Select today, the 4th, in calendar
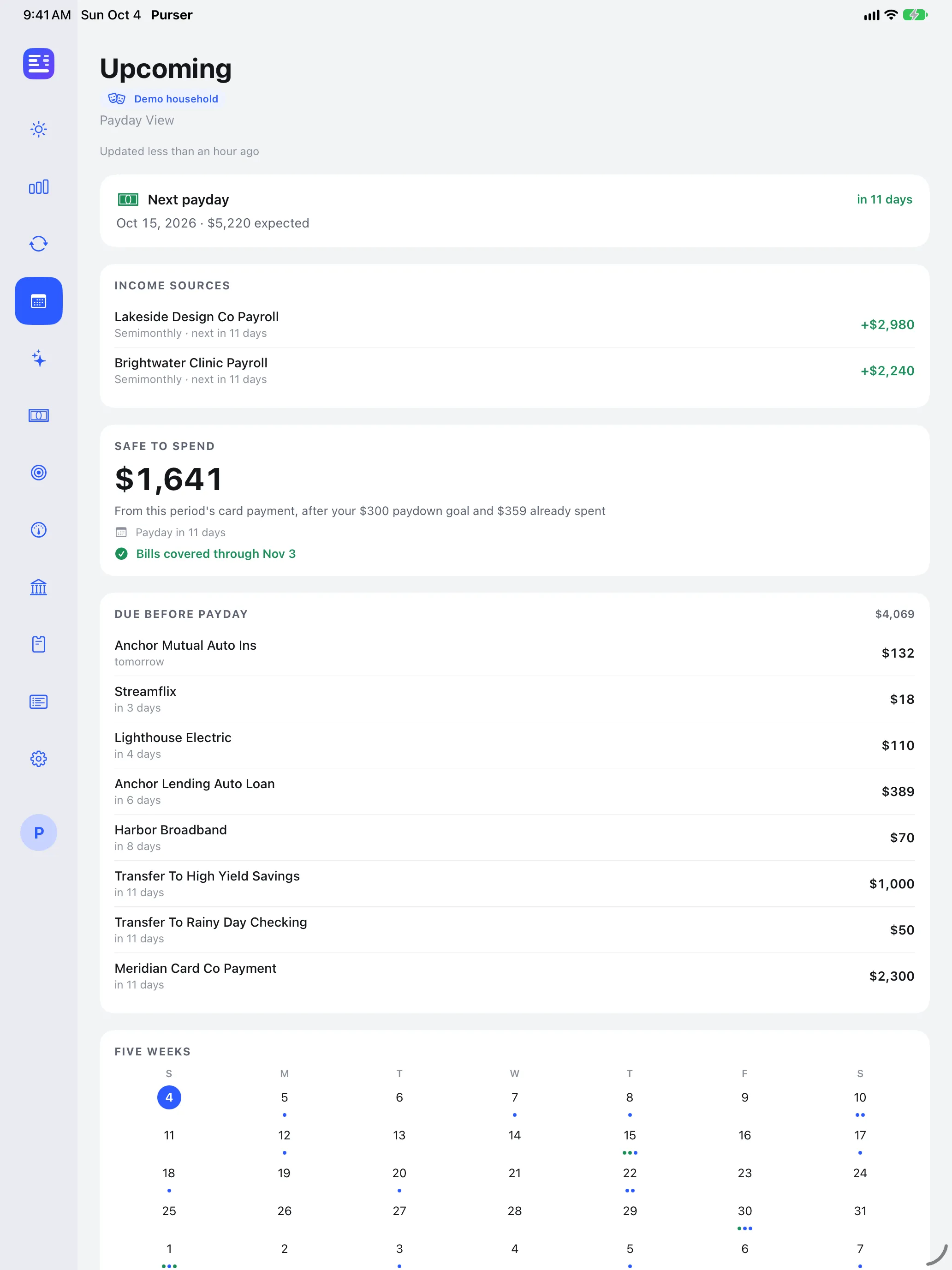The image size is (952, 1270). point(169,1097)
